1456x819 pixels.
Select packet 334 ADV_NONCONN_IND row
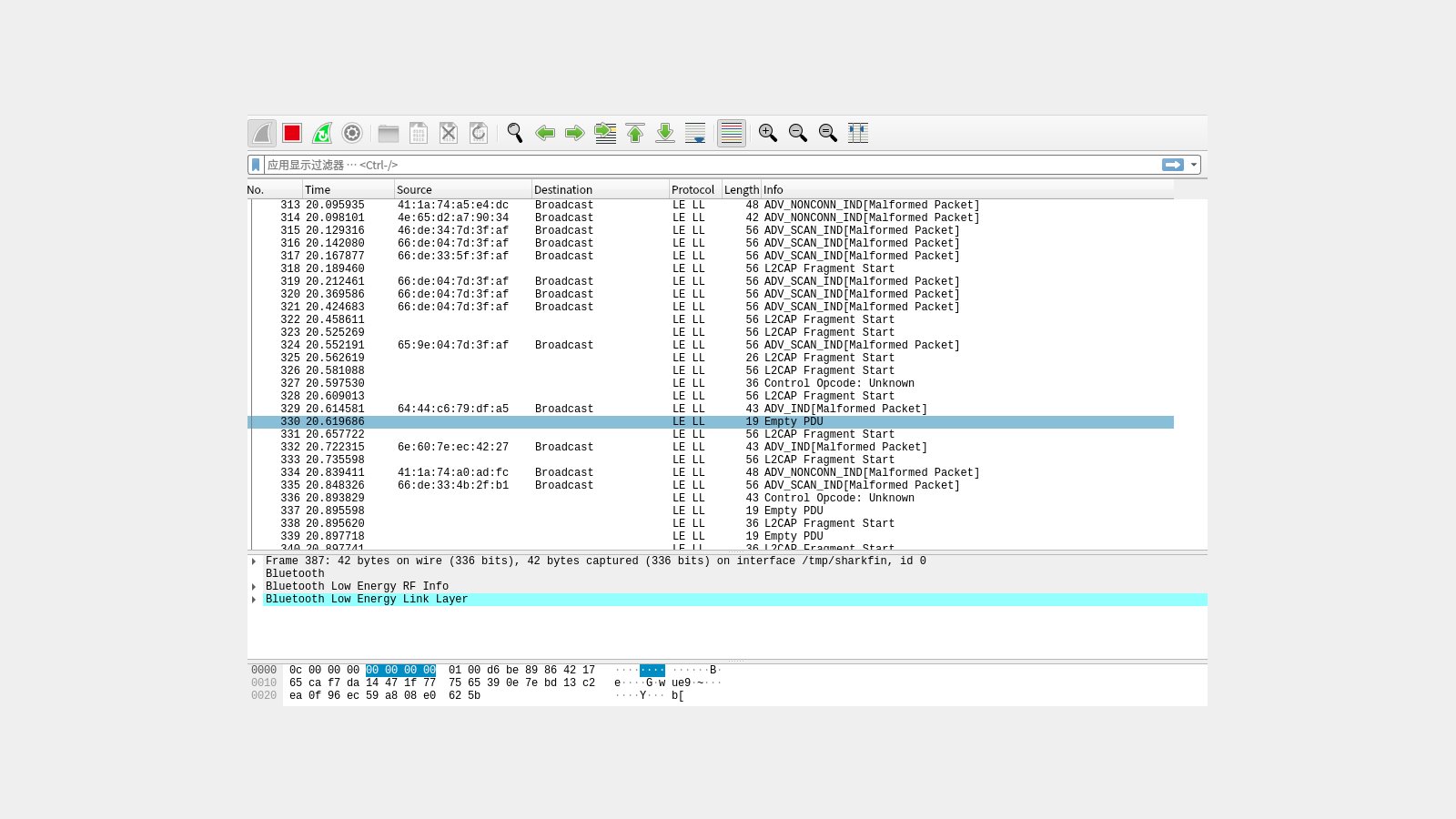pos(711,473)
